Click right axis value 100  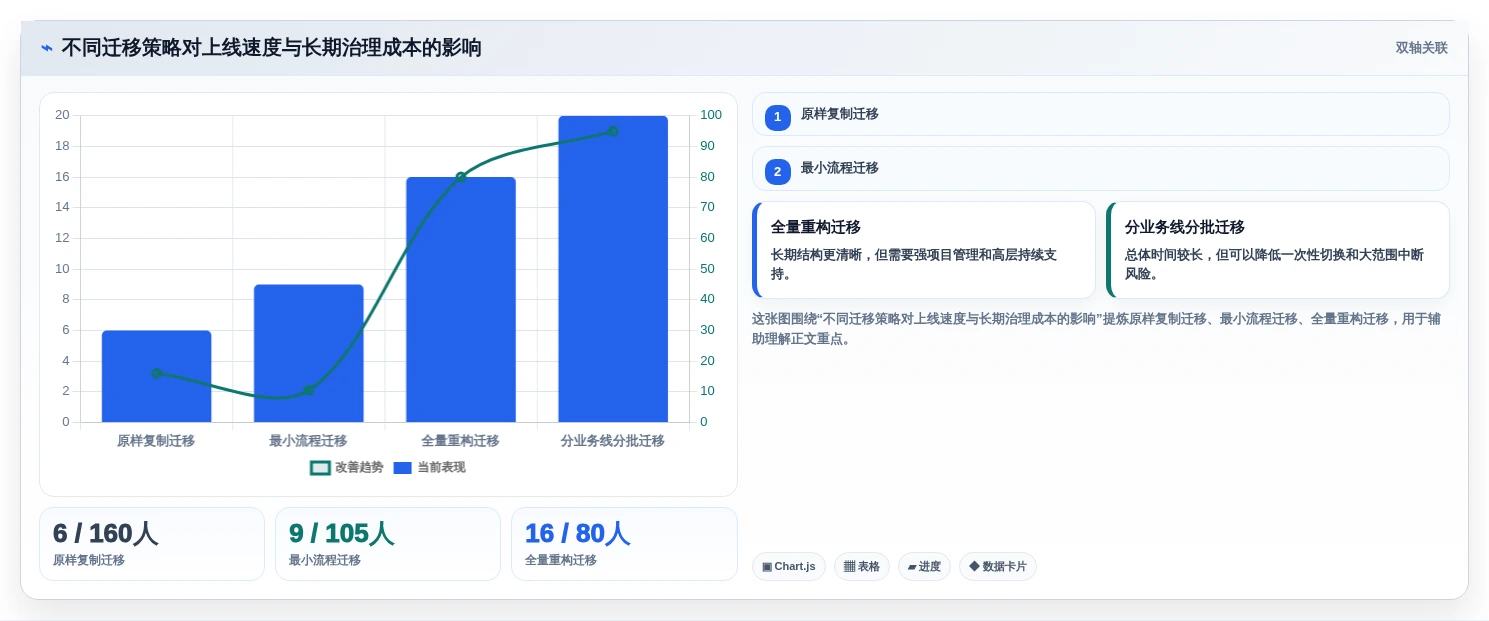[x=711, y=115]
